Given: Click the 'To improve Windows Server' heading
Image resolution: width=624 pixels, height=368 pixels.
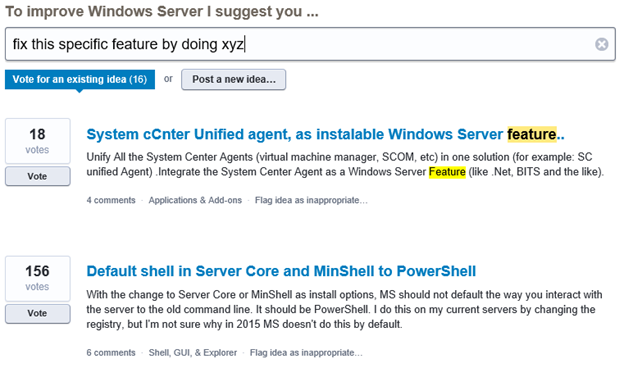Looking at the screenshot, I should [x=162, y=12].
